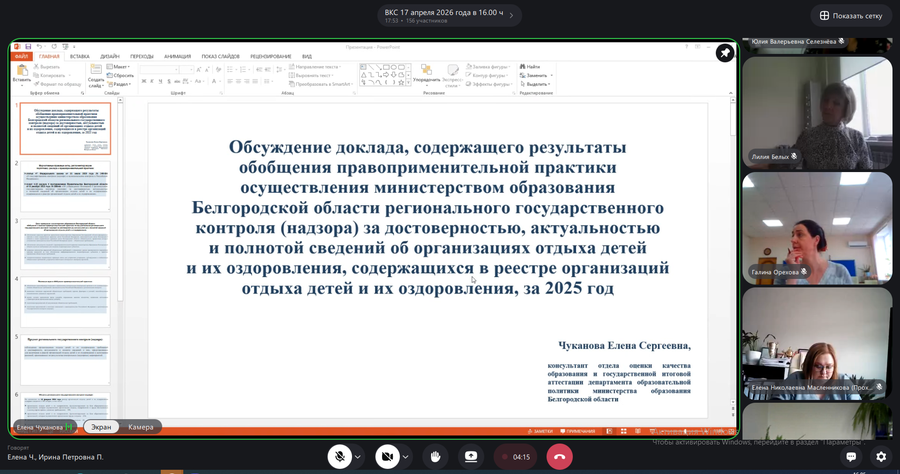Open camera options dropdown arrow
Screen dimensions: 900x474
tap(405, 457)
